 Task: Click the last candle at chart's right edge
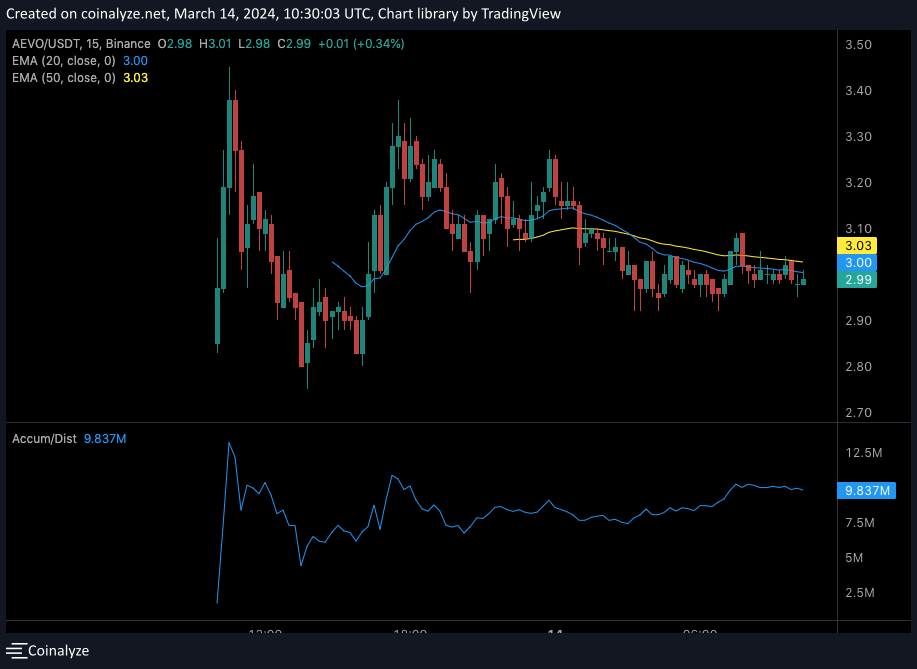803,282
